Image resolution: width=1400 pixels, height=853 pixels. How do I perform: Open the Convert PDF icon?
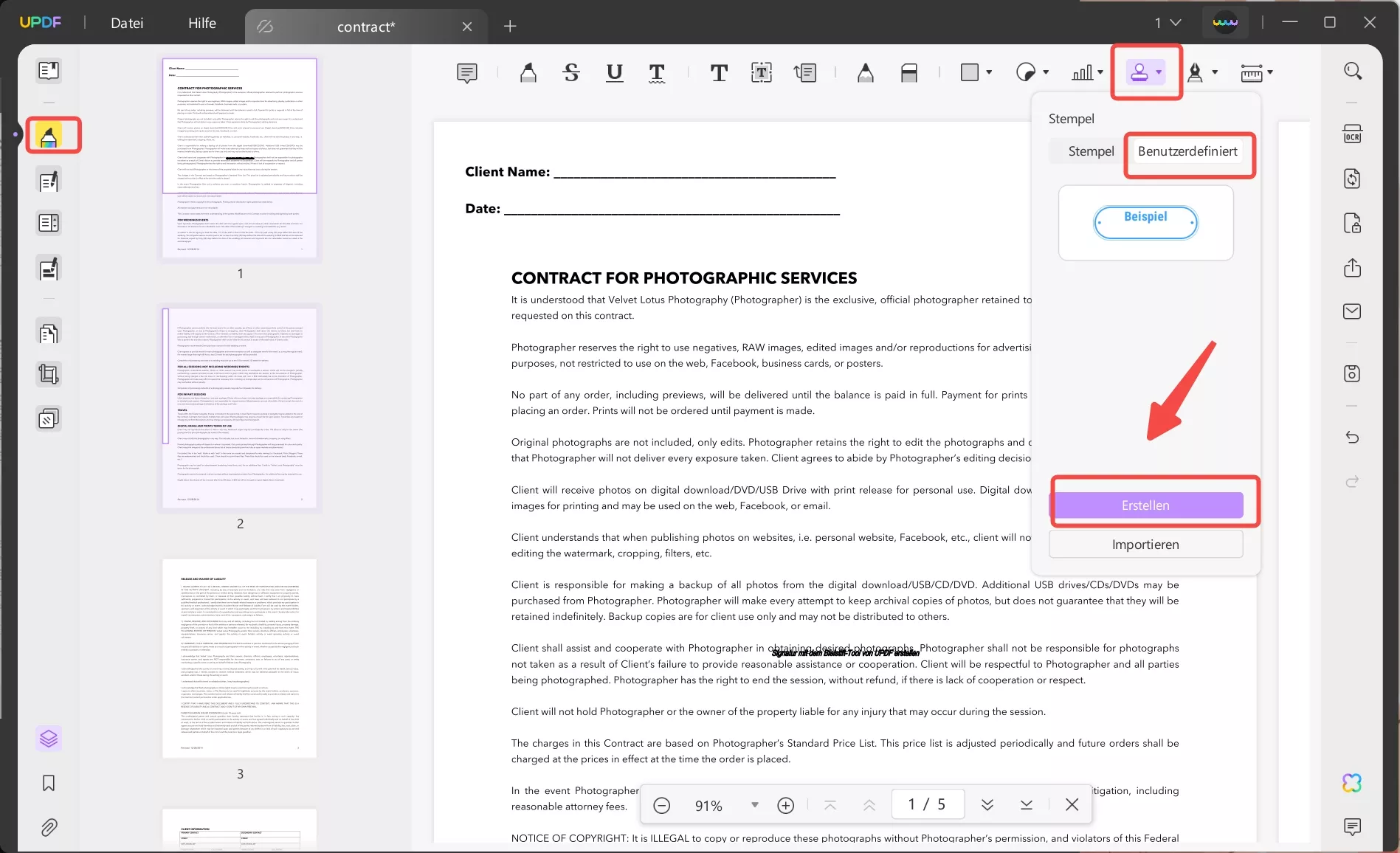point(1353,179)
